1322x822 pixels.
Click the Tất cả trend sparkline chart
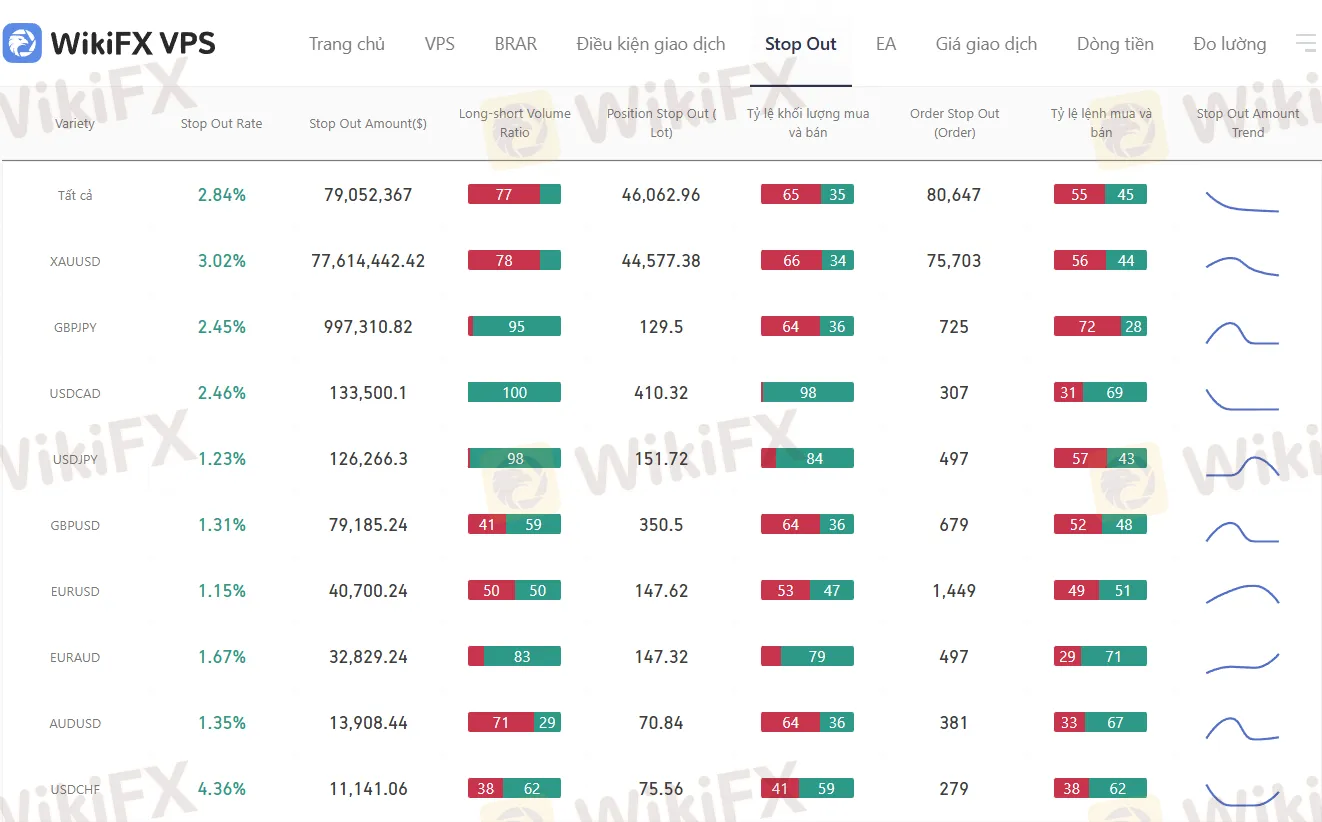coord(1242,201)
